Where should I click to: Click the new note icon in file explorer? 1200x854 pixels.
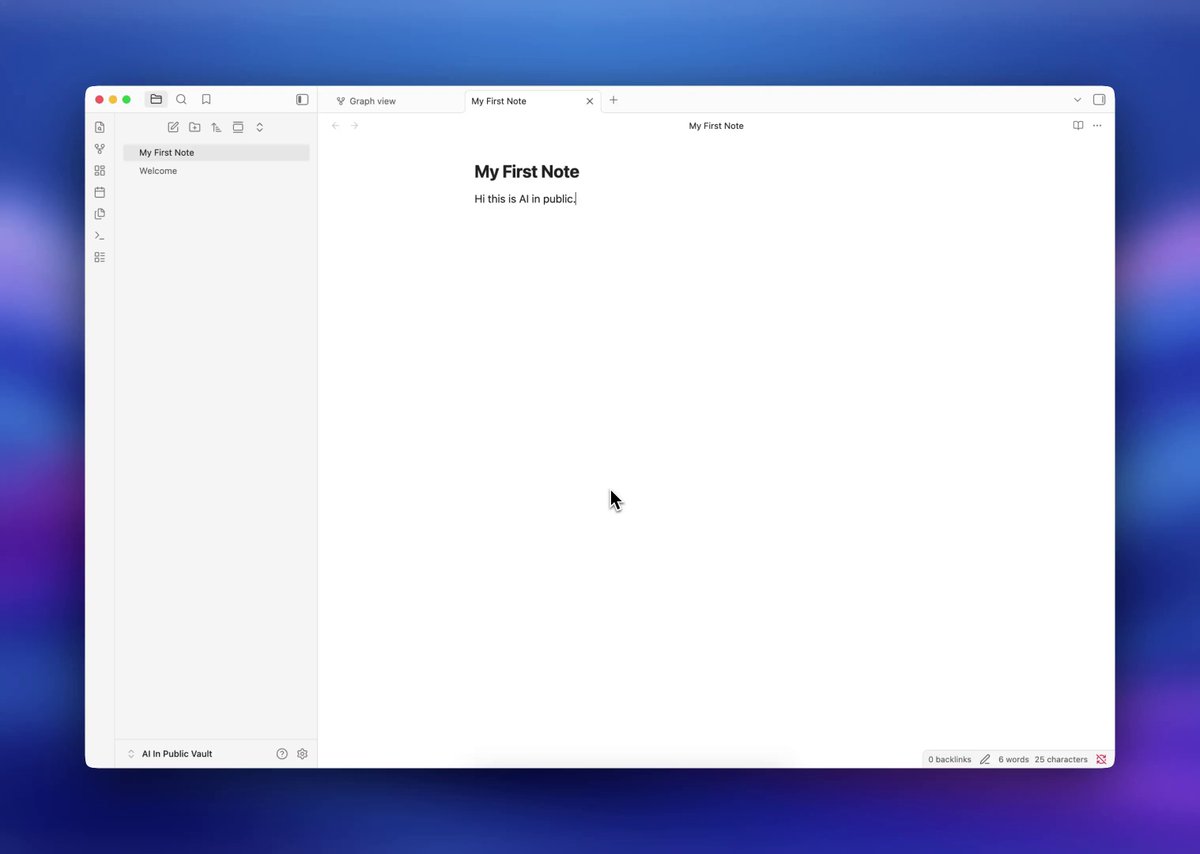pos(173,127)
